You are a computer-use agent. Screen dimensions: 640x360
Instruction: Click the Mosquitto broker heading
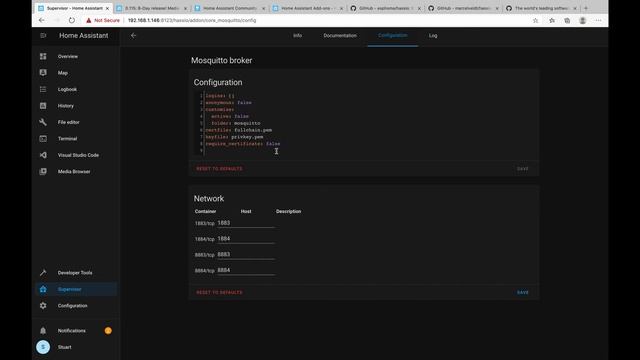(222, 60)
